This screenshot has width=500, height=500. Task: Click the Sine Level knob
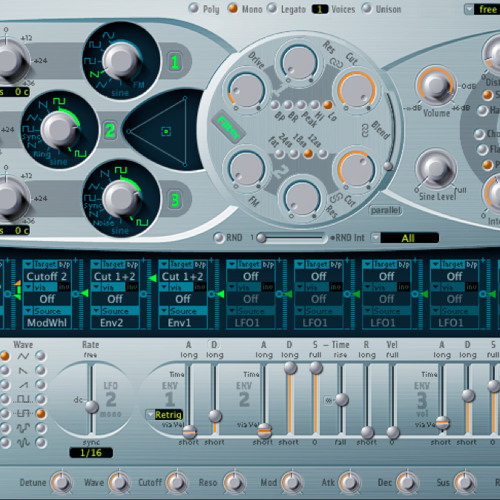pos(435,168)
